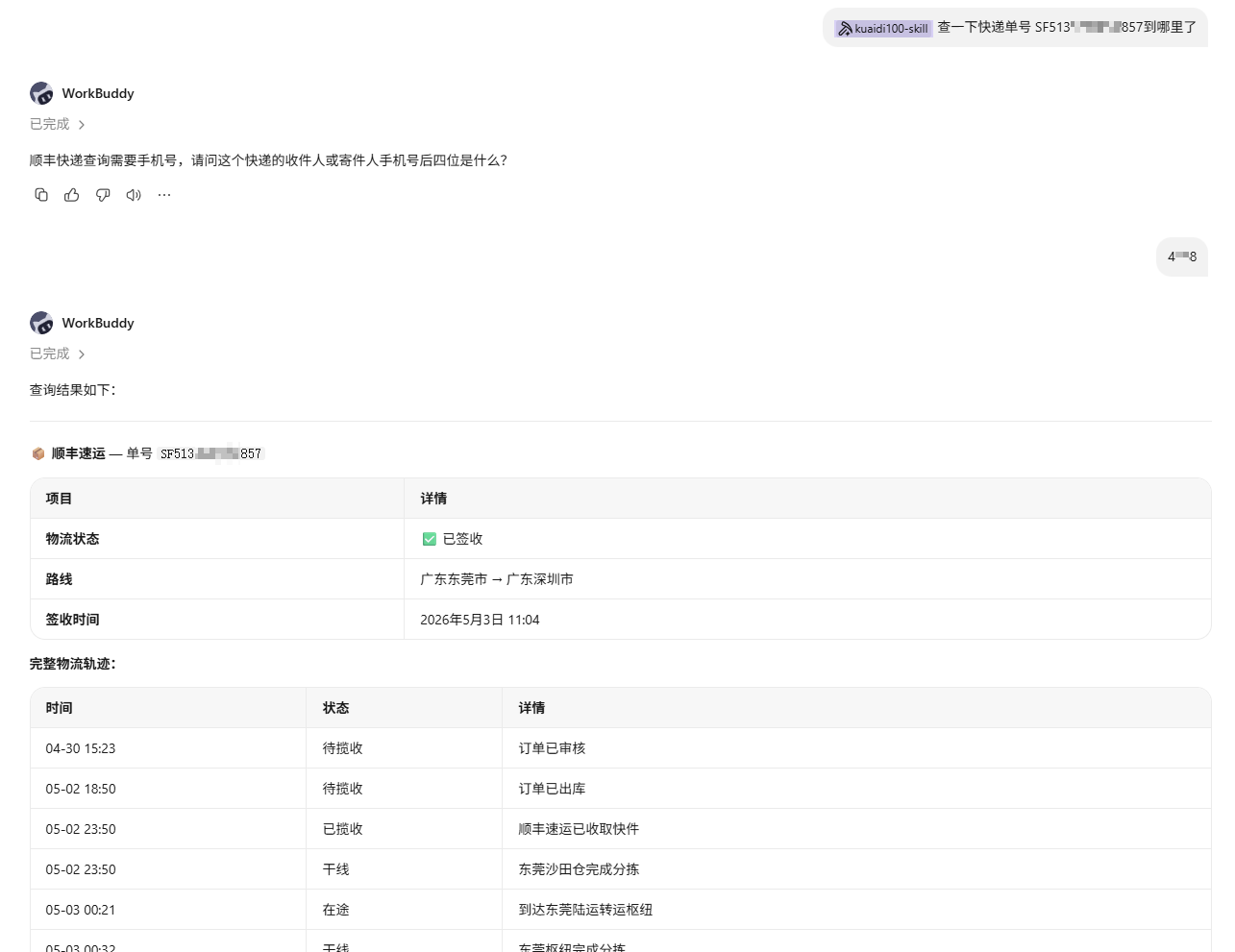Click the 路线 row label
The height and width of the screenshot is (952, 1235).
click(x=59, y=579)
